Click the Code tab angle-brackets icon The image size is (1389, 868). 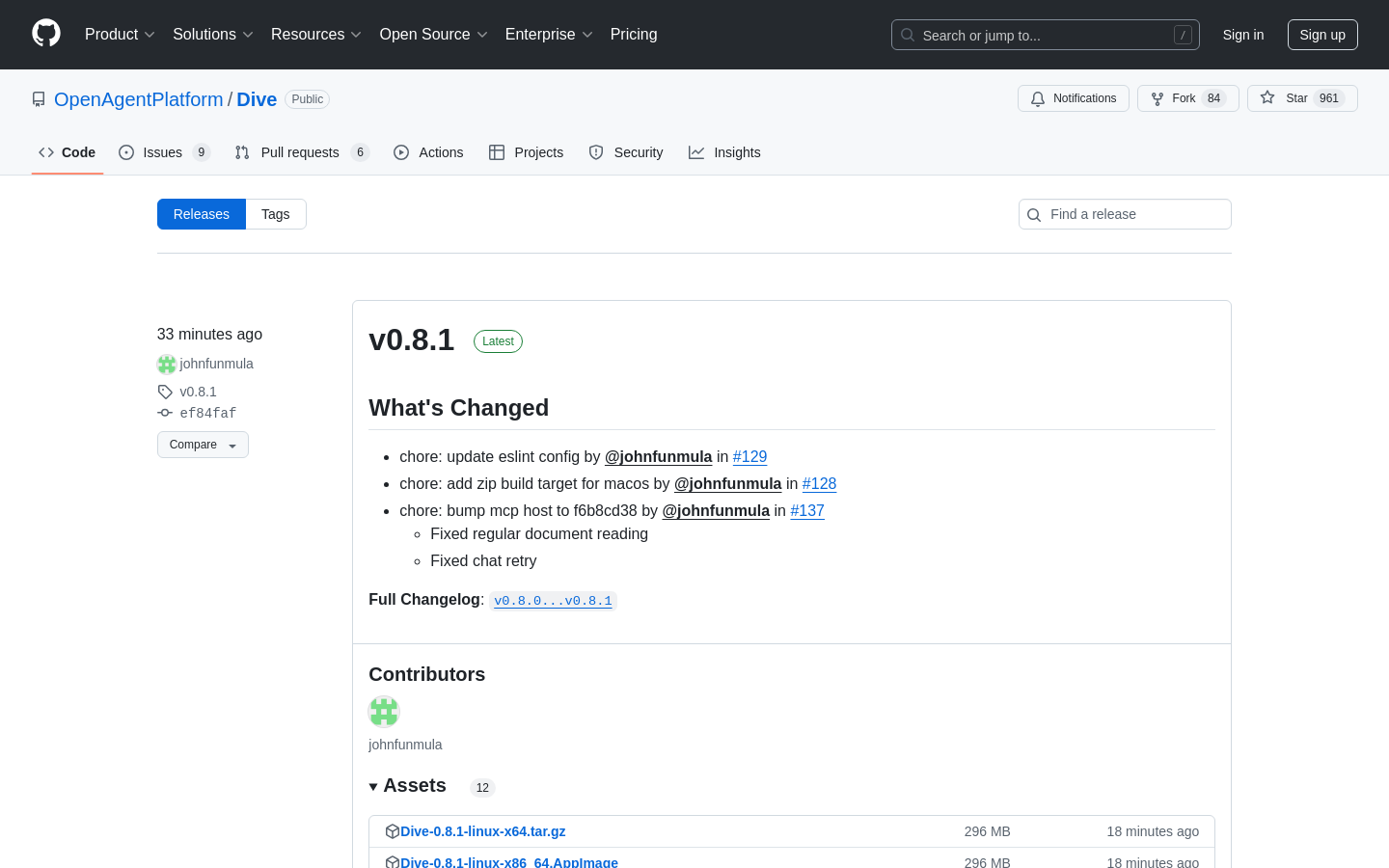pos(46,152)
